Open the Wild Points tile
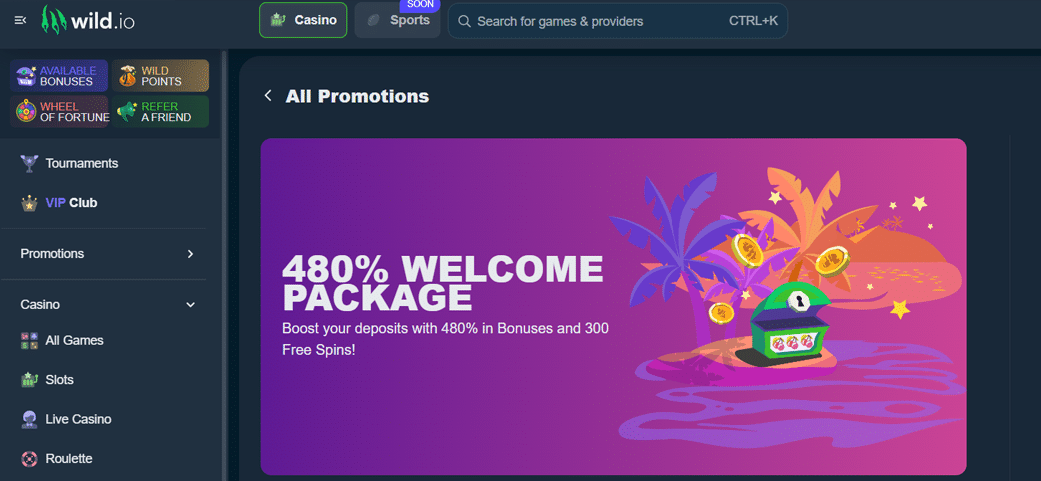The height and width of the screenshot is (481, 1041). tap(160, 76)
